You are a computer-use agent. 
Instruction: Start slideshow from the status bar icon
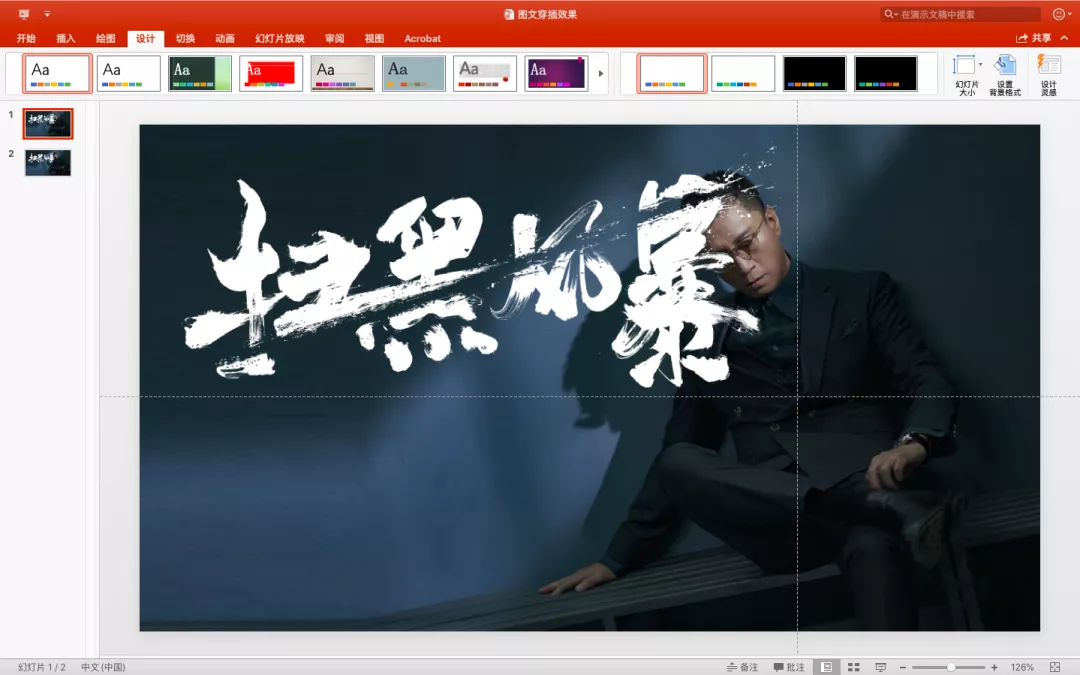point(880,667)
